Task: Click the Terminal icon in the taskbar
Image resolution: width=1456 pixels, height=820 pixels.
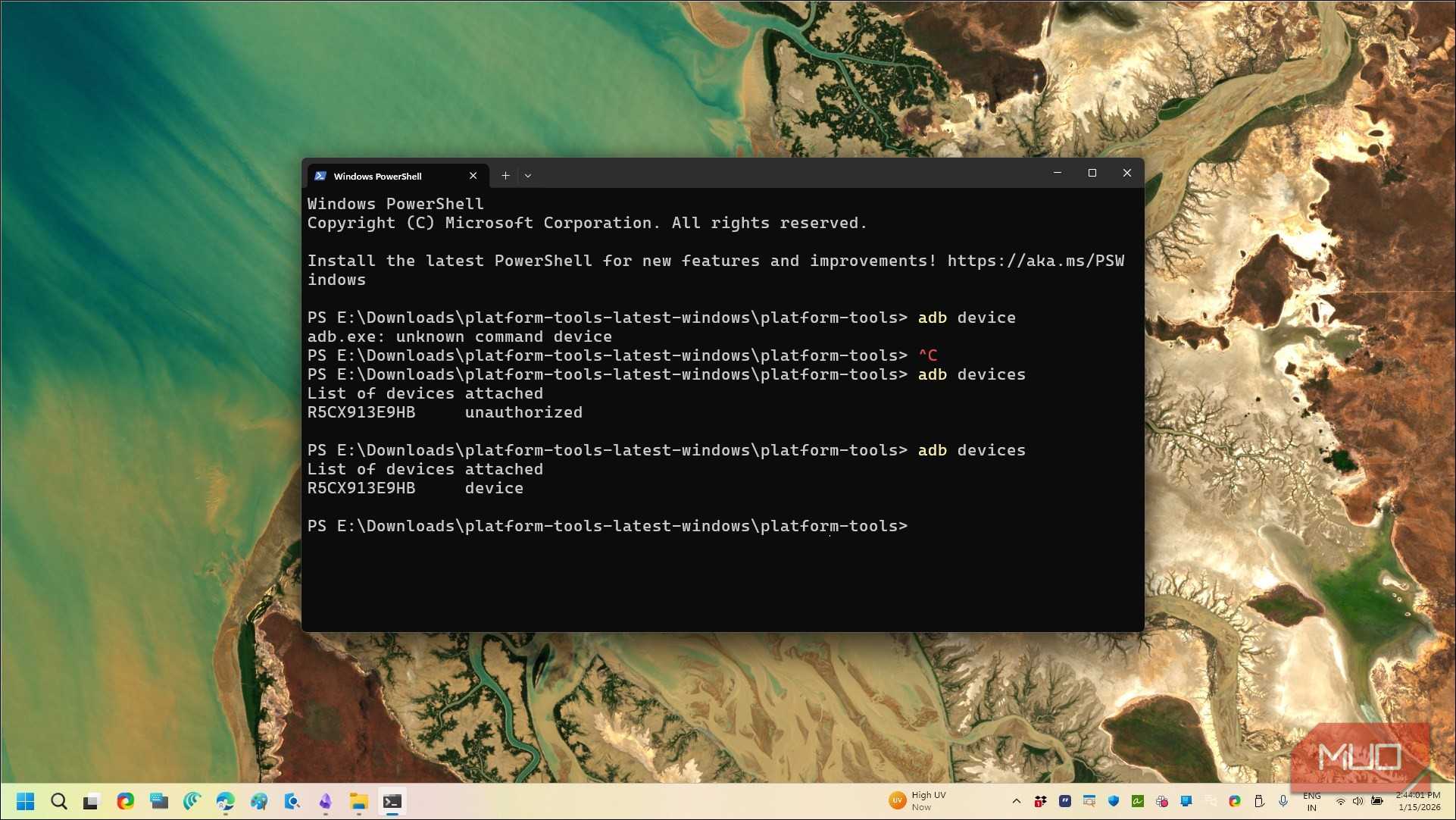Action: point(392,801)
